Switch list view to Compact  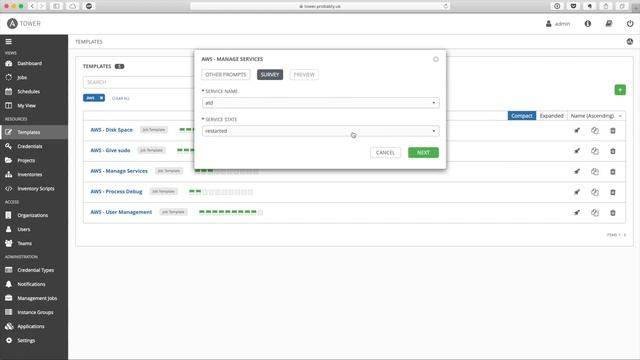pyautogui.click(x=522, y=116)
